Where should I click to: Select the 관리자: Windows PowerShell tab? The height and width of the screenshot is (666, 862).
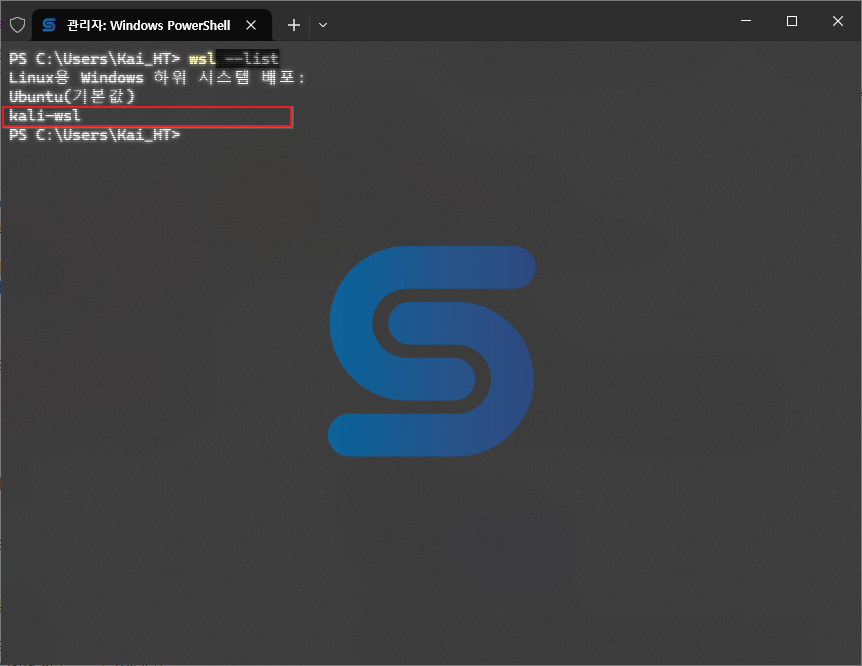pyautogui.click(x=152, y=25)
